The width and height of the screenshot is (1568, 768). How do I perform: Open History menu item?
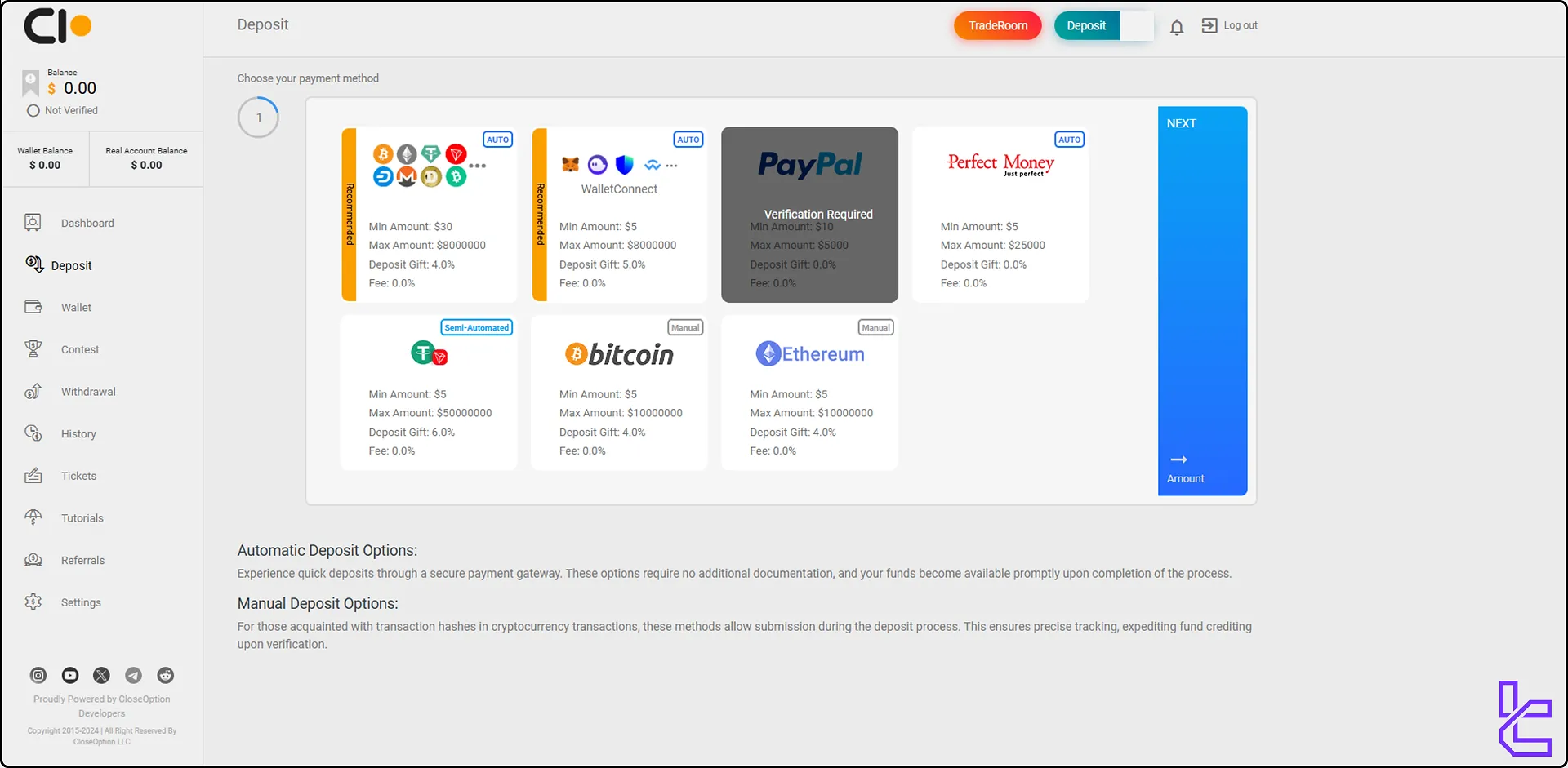point(78,434)
